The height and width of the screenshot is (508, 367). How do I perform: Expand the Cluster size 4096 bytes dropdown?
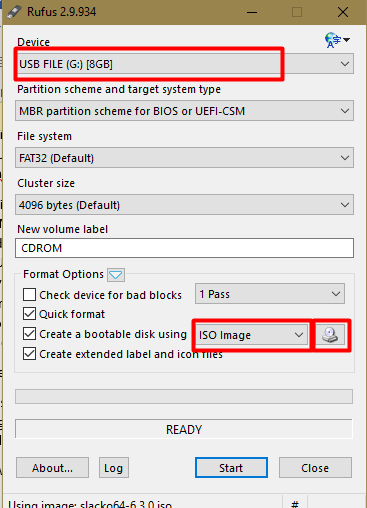184,205
